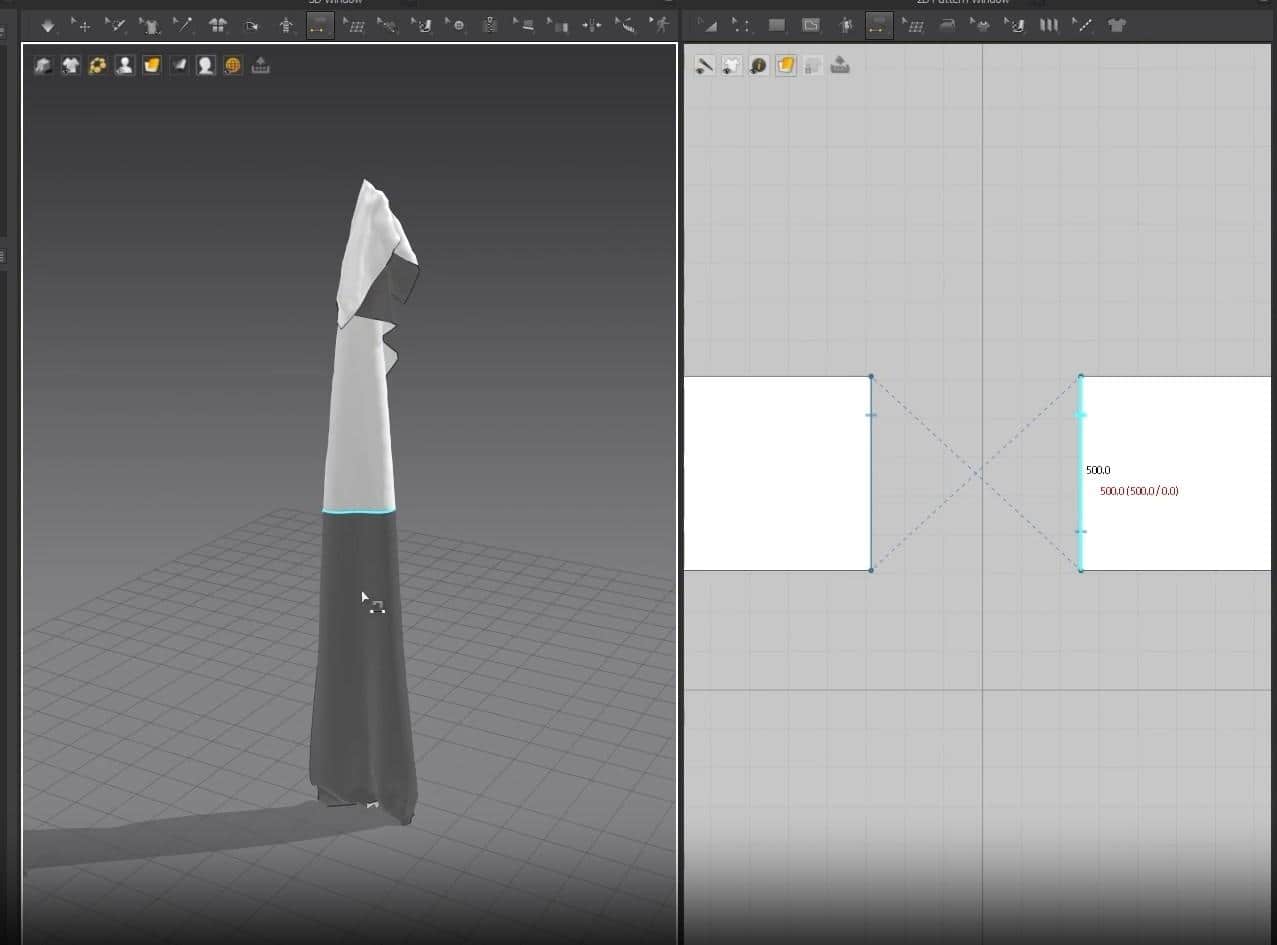Choose the Edit Point tool in 2D toolbar
Screen dimensions: 1277x945
click(742, 25)
